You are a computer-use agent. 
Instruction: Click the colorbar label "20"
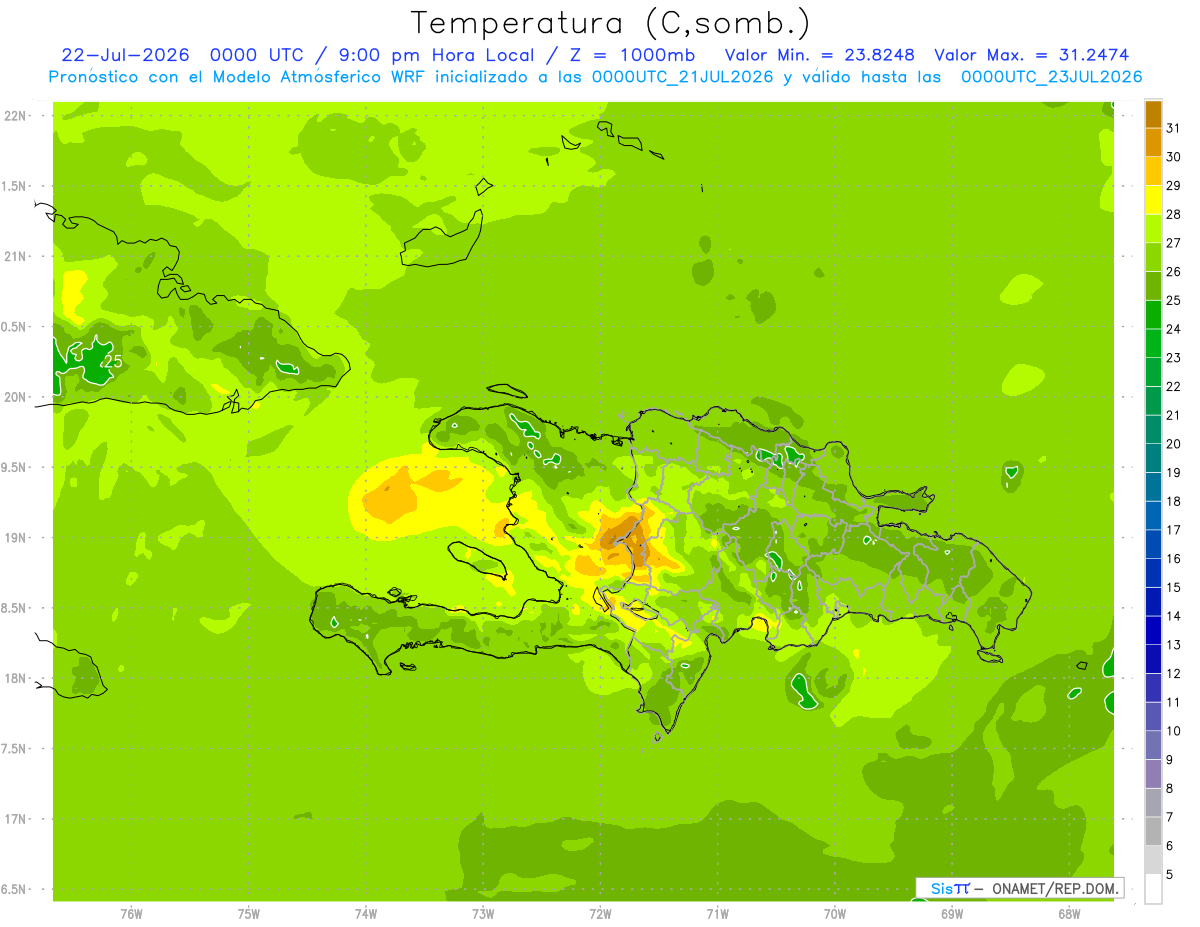click(1174, 444)
